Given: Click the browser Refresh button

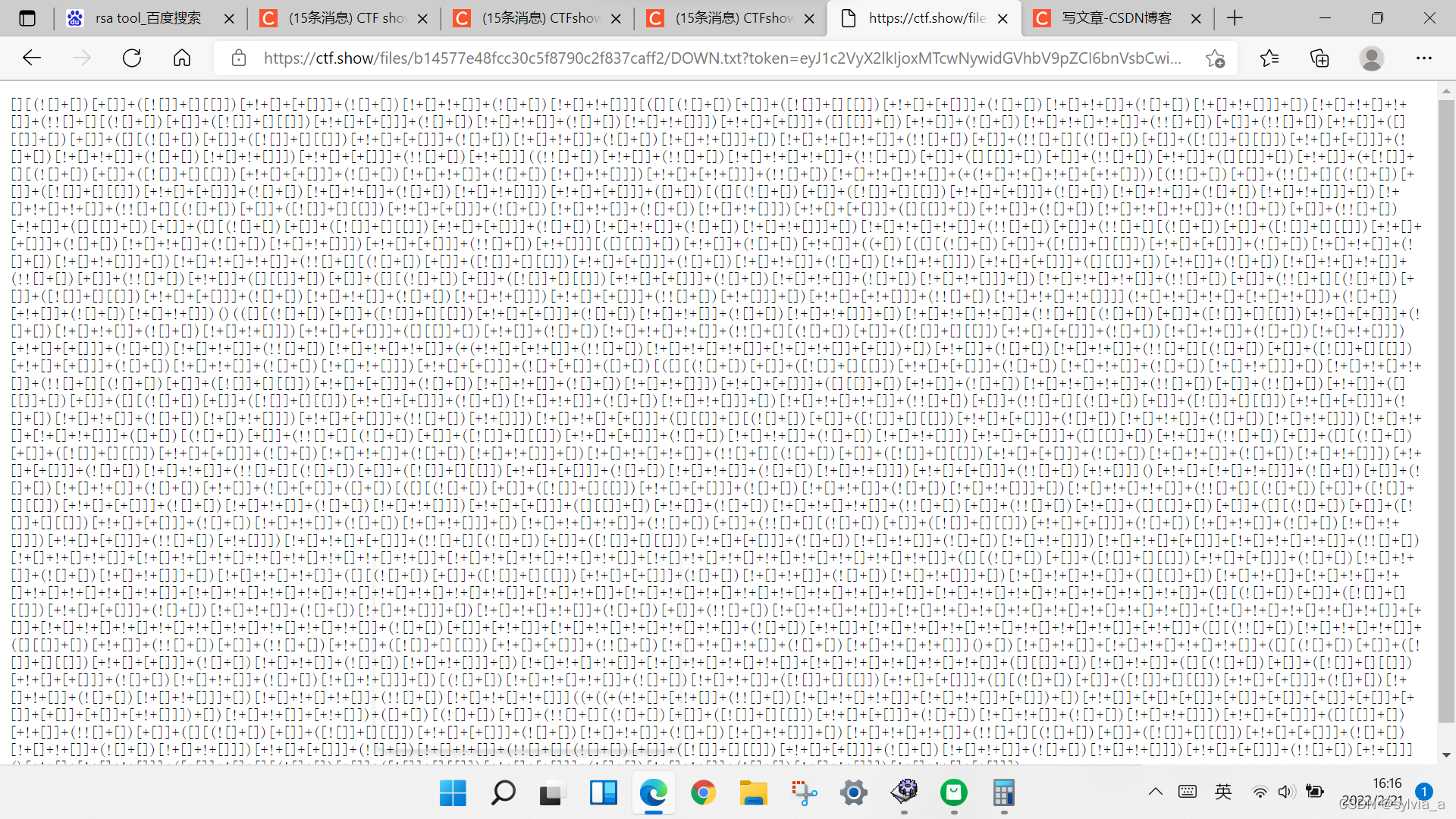Looking at the screenshot, I should (132, 58).
